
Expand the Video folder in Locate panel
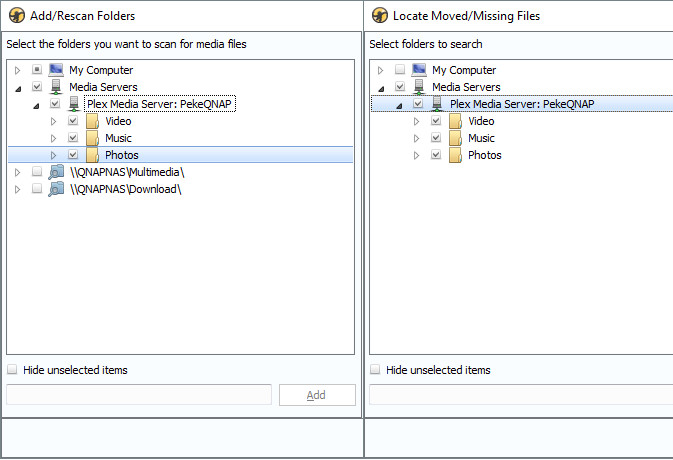(x=416, y=121)
